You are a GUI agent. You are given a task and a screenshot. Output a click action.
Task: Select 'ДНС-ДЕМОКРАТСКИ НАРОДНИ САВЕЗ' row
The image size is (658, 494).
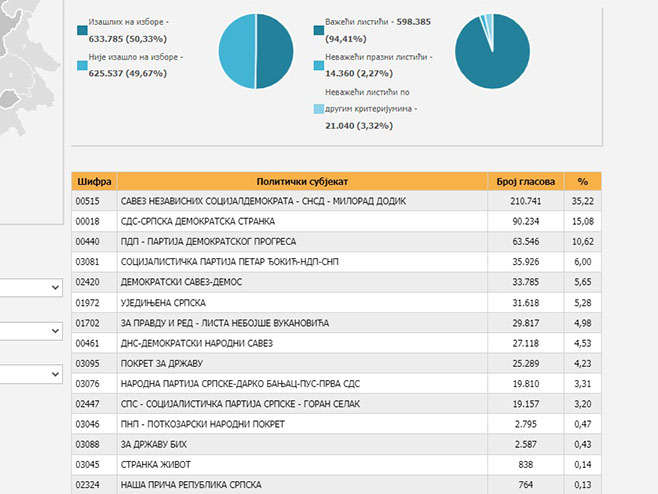336,343
